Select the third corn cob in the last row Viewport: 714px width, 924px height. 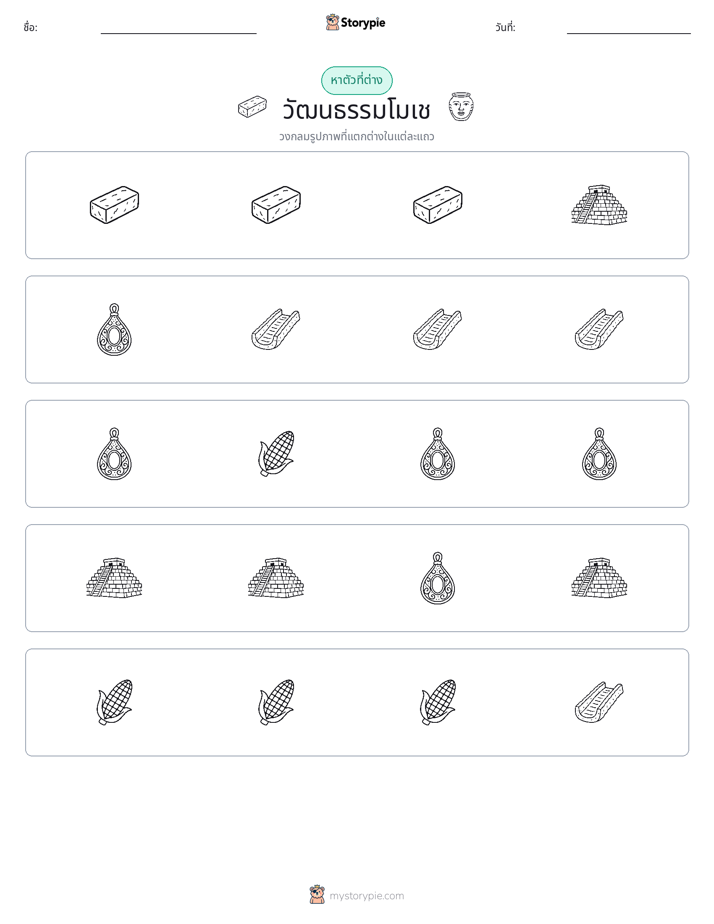(437, 702)
